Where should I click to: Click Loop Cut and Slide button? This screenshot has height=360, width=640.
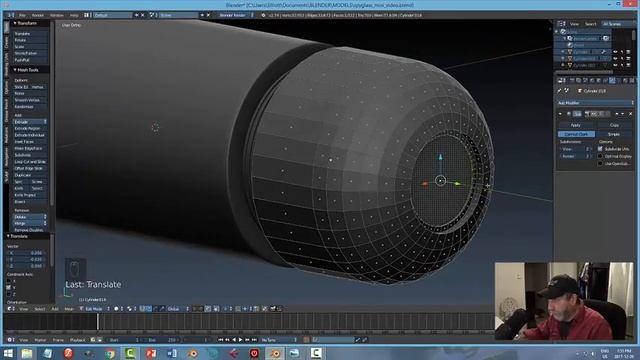coord(30,162)
